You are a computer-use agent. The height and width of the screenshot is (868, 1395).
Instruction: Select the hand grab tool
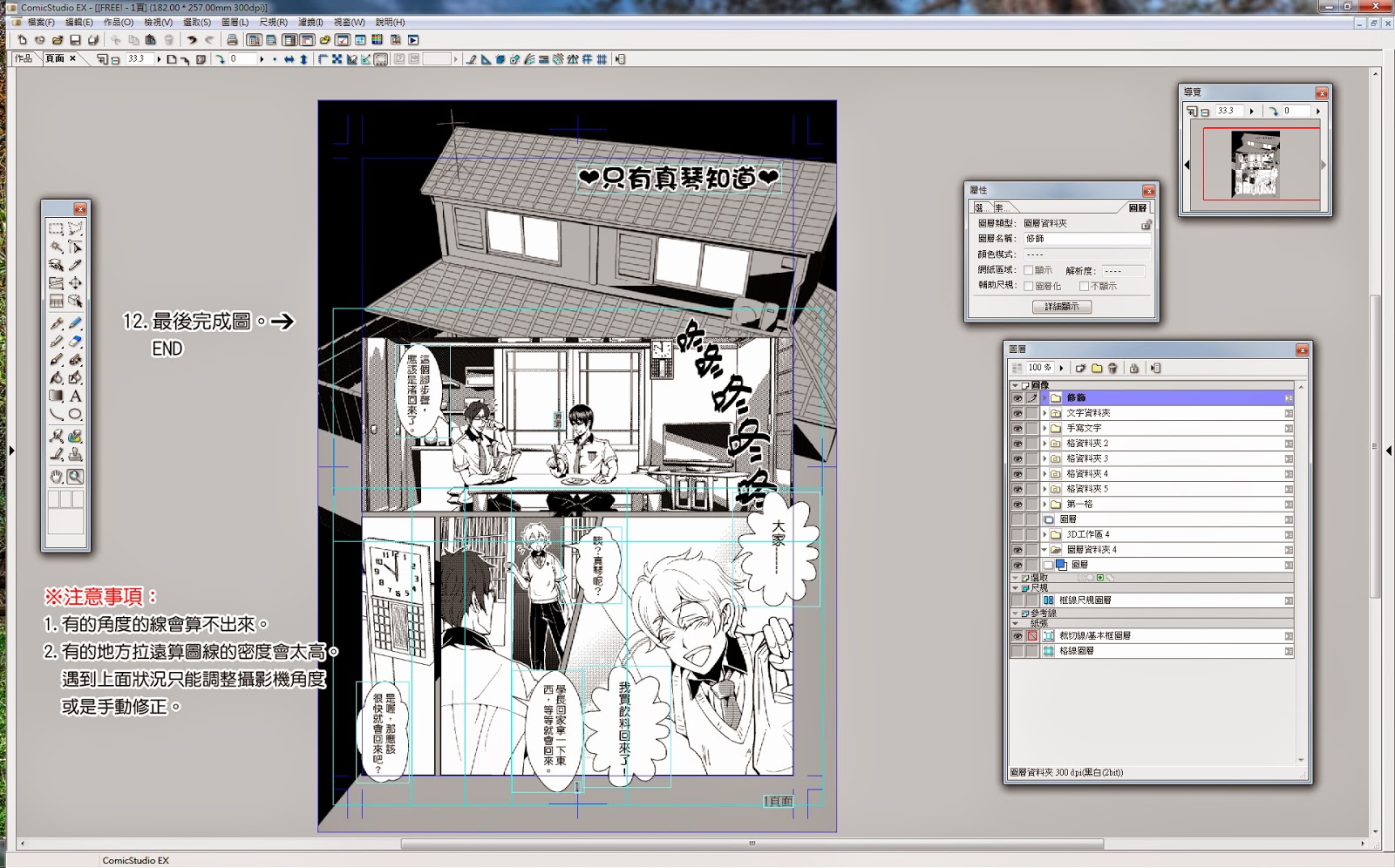pos(56,477)
